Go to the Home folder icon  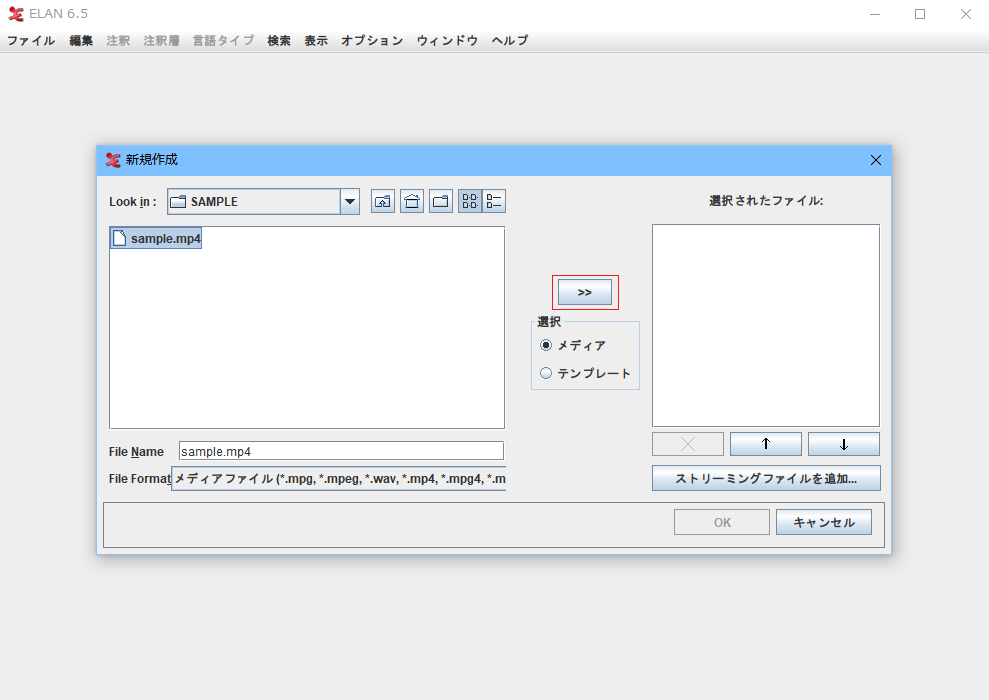[412, 201]
